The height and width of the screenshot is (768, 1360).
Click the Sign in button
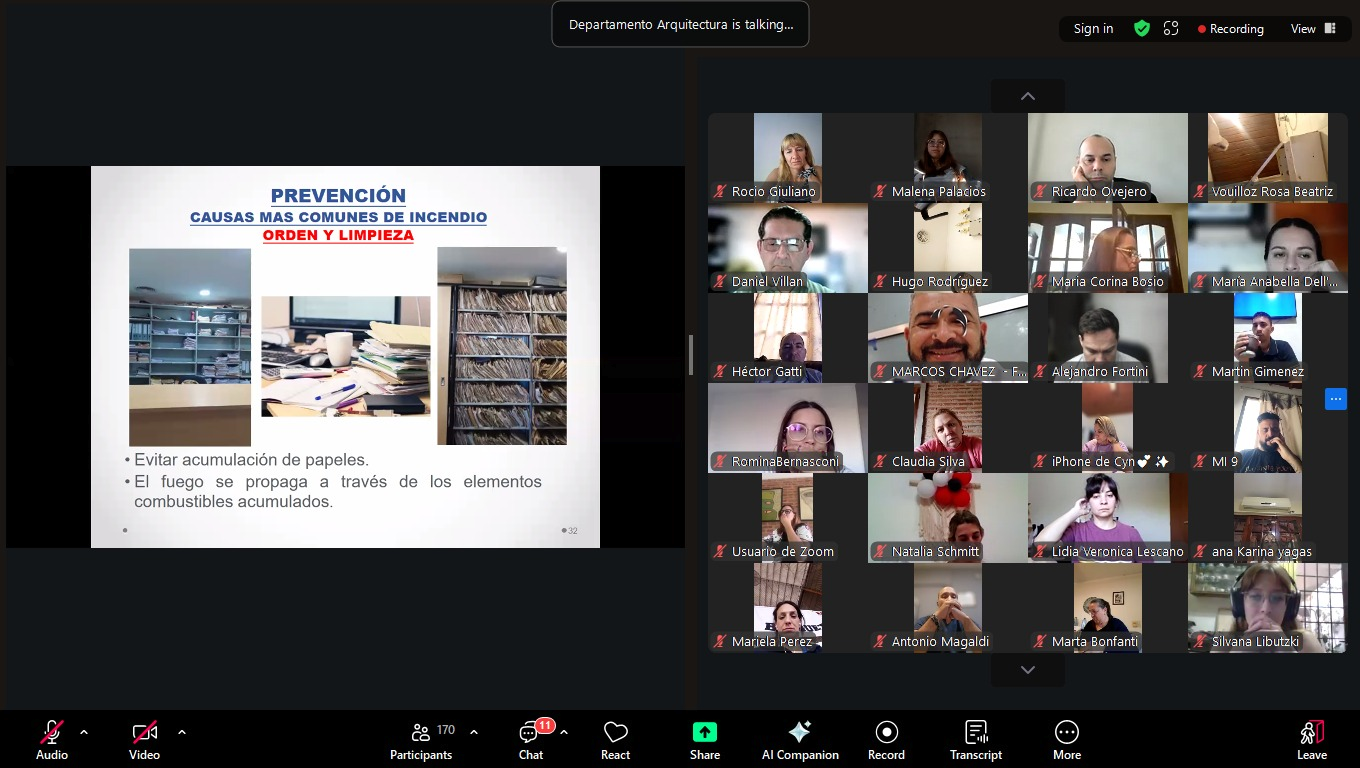click(x=1093, y=29)
